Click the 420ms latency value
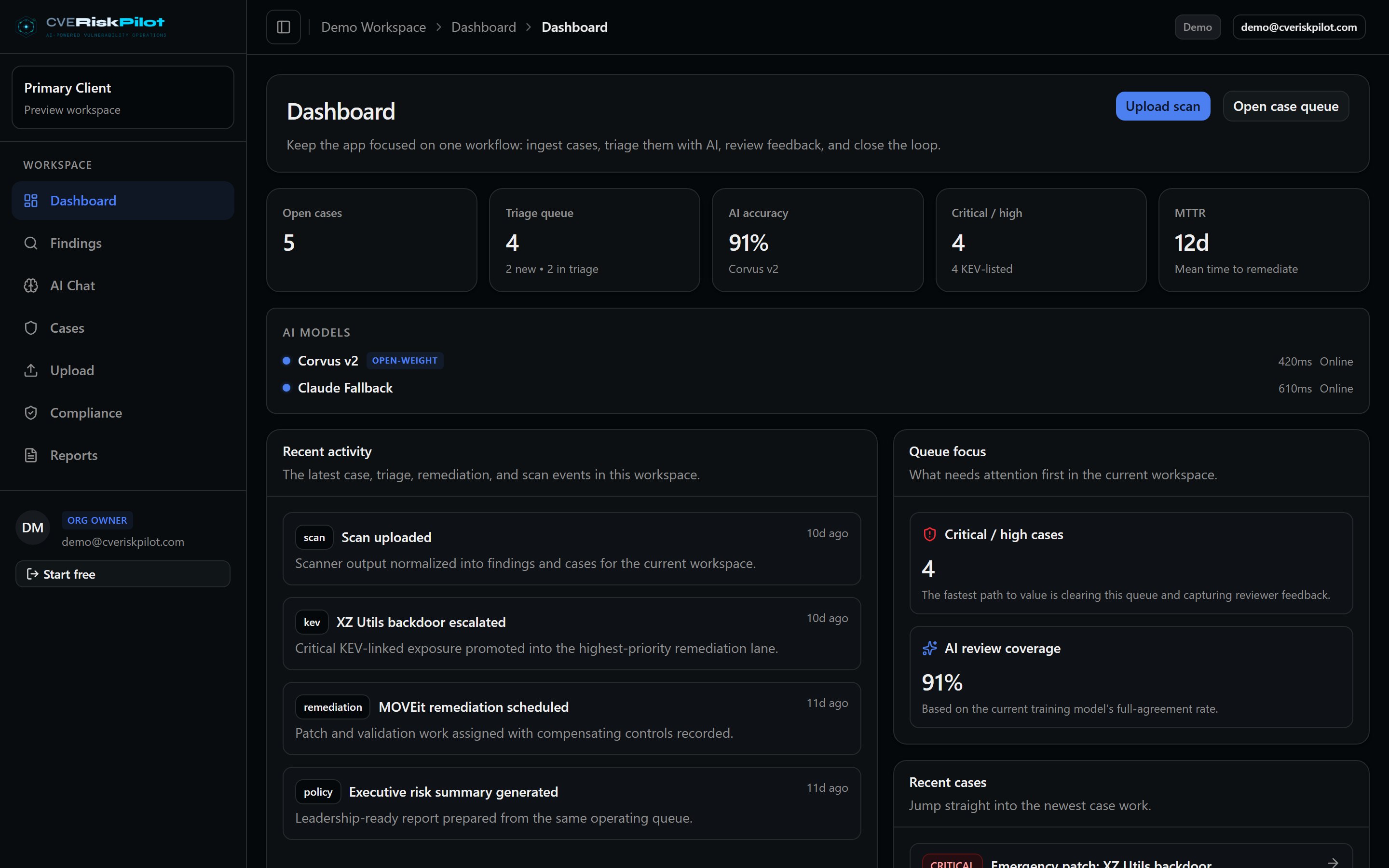The width and height of the screenshot is (1389, 868). pos(1294,362)
